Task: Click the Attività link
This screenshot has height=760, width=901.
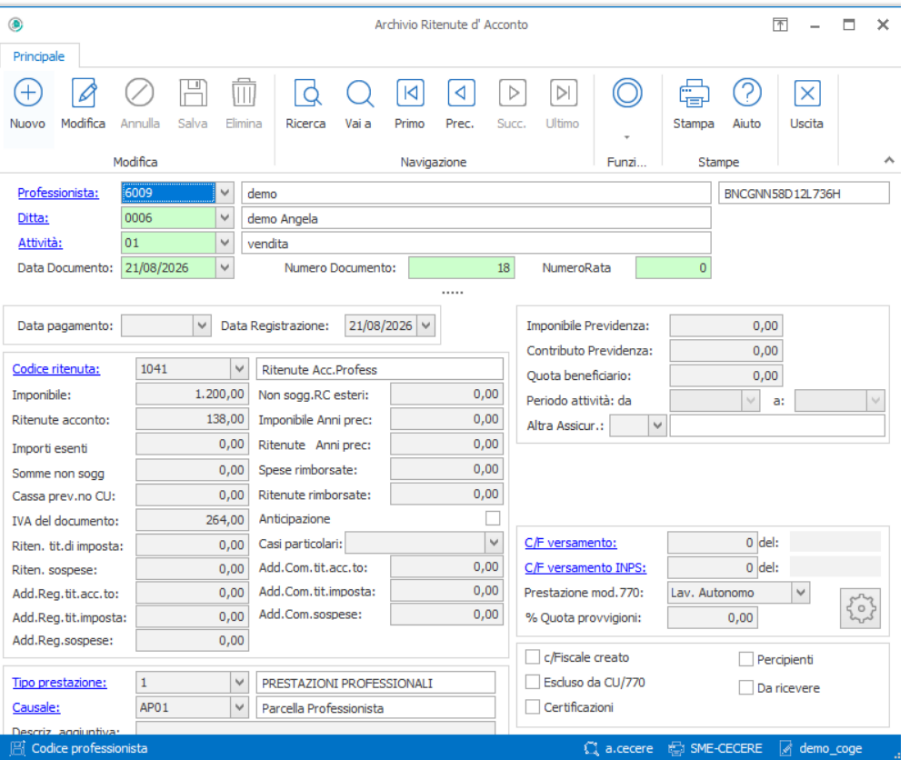Action: click(x=40, y=243)
